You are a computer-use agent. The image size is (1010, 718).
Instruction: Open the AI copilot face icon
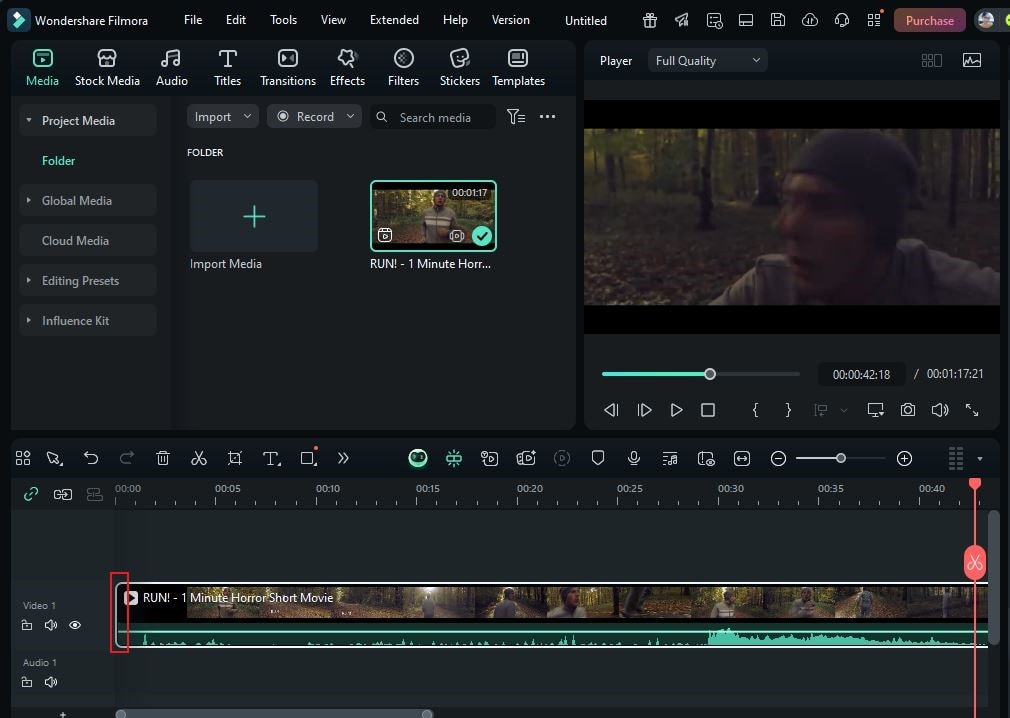click(x=417, y=458)
